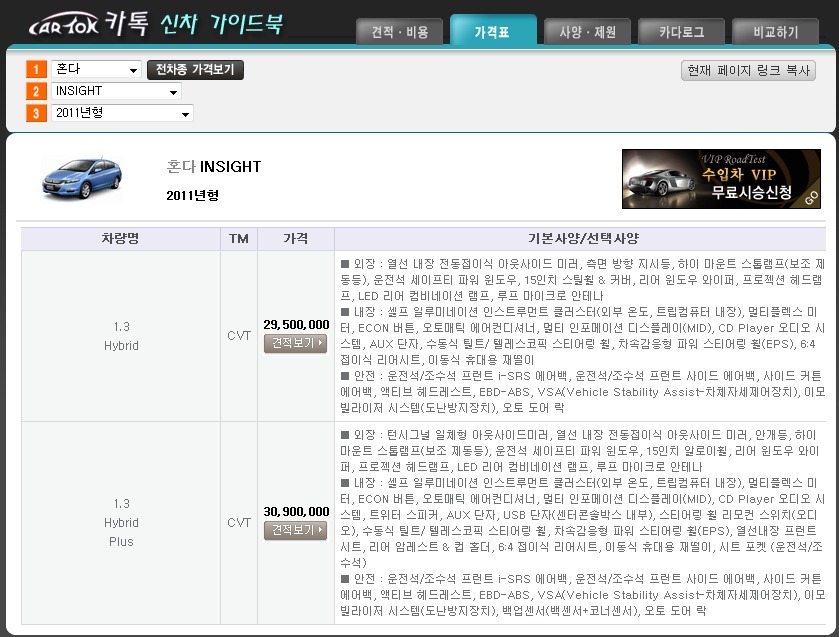Switch to the 견적·비용 tab

(x=400, y=32)
